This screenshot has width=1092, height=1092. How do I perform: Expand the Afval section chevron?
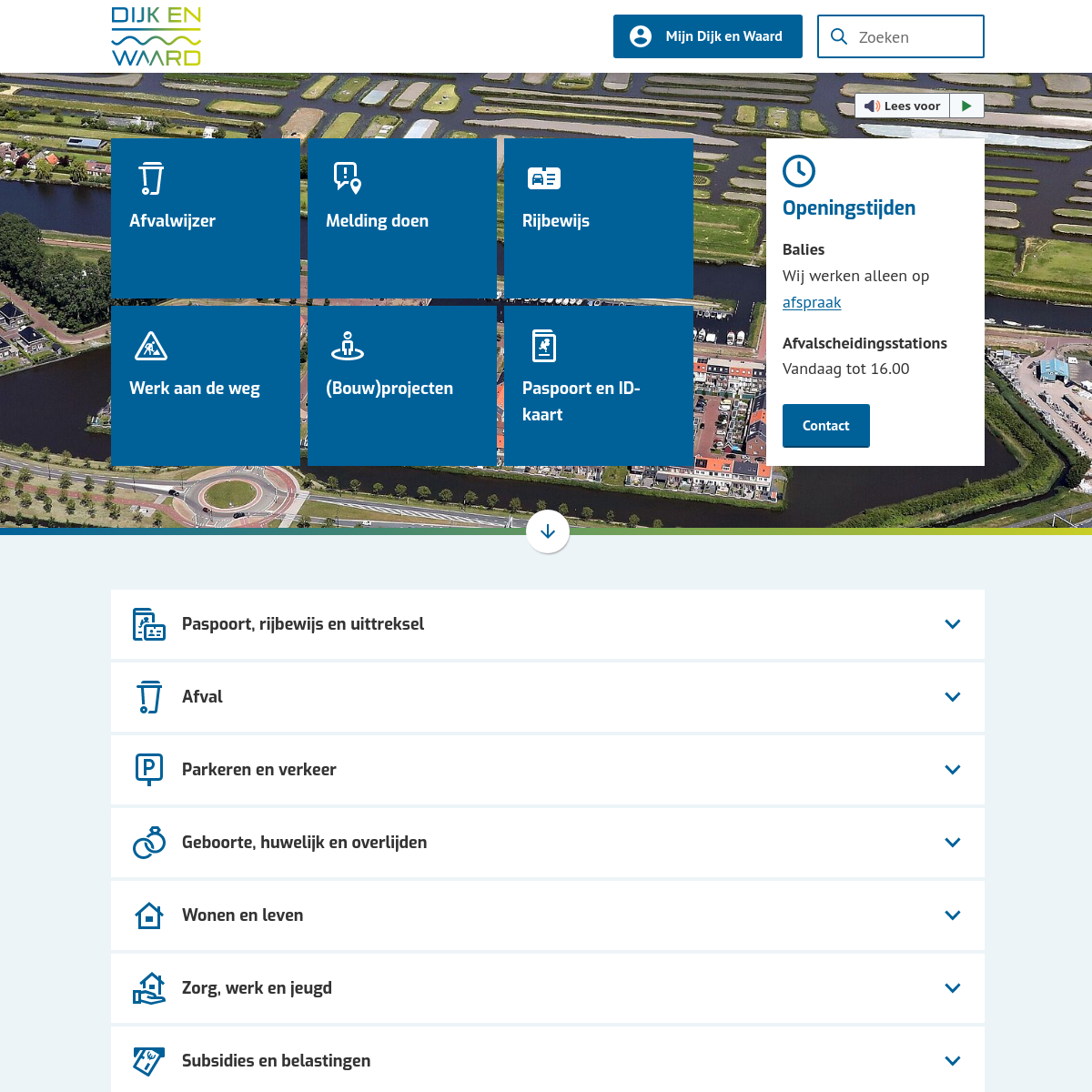(953, 697)
